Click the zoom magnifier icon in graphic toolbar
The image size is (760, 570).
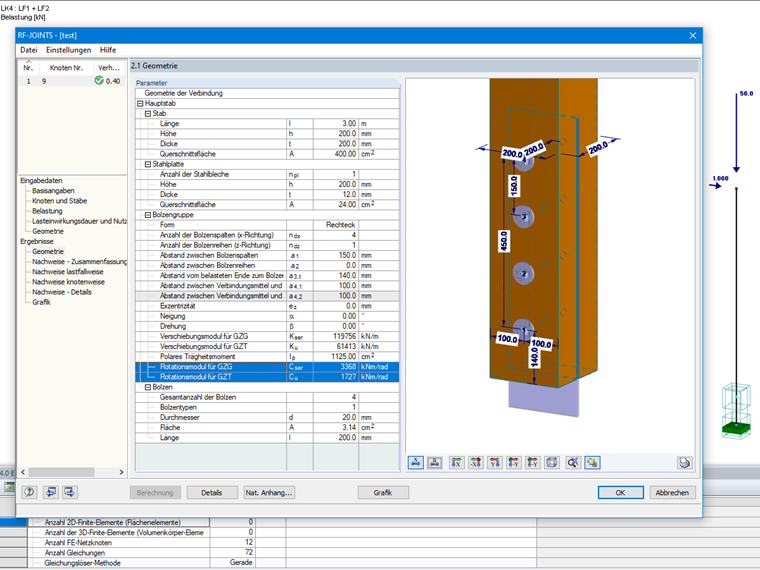[x=573, y=462]
